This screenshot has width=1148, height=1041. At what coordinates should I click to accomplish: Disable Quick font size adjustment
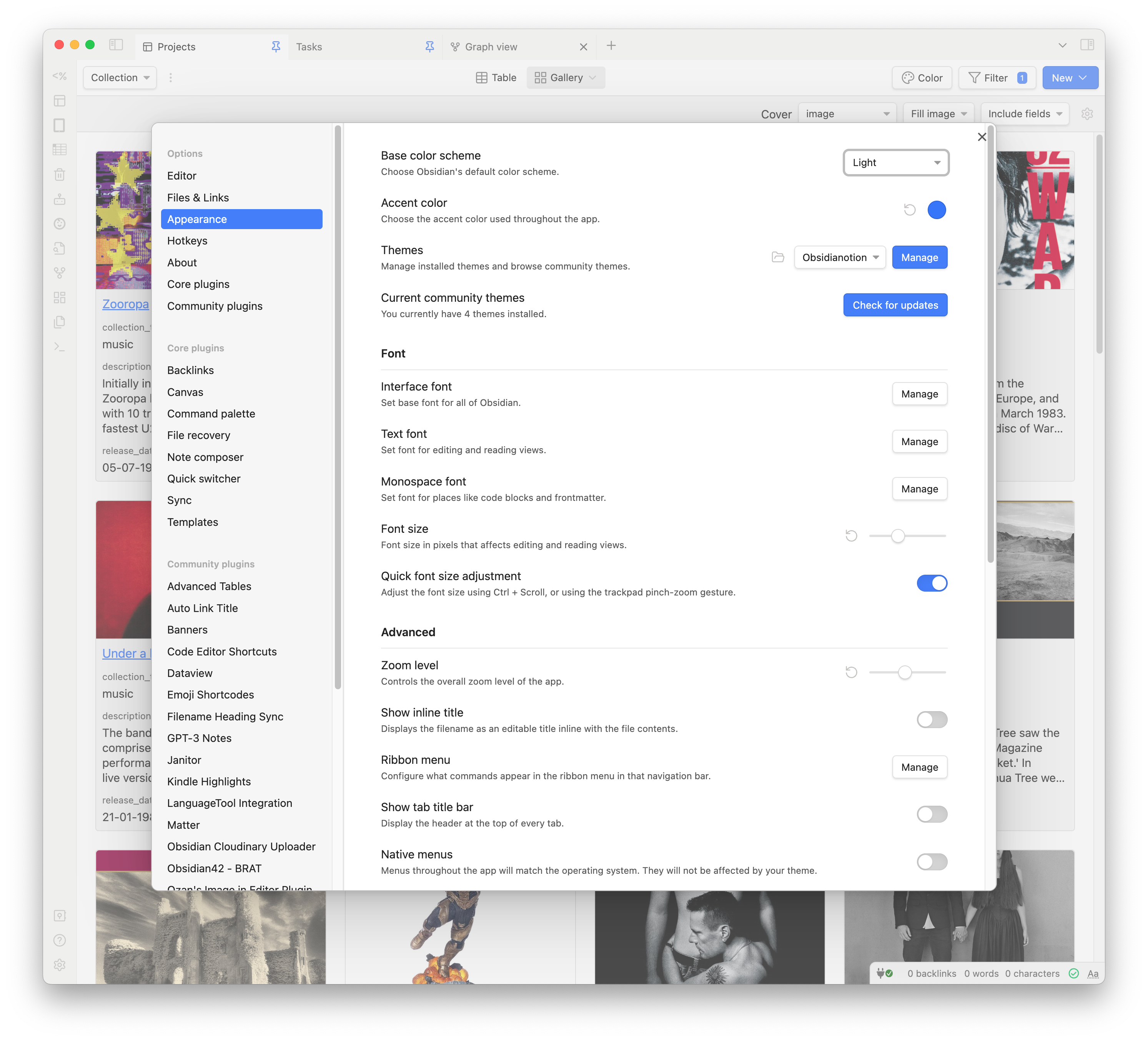pos(932,583)
